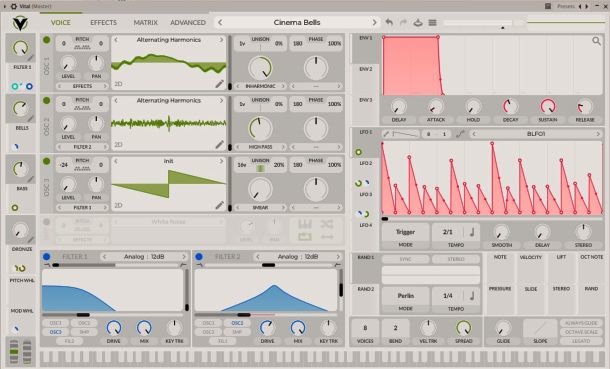
Task: Toggle OSC 3 power button
Action: tap(47, 161)
